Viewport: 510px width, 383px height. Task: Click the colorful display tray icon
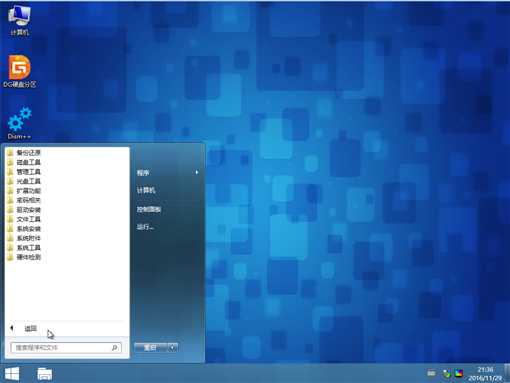pos(459,374)
